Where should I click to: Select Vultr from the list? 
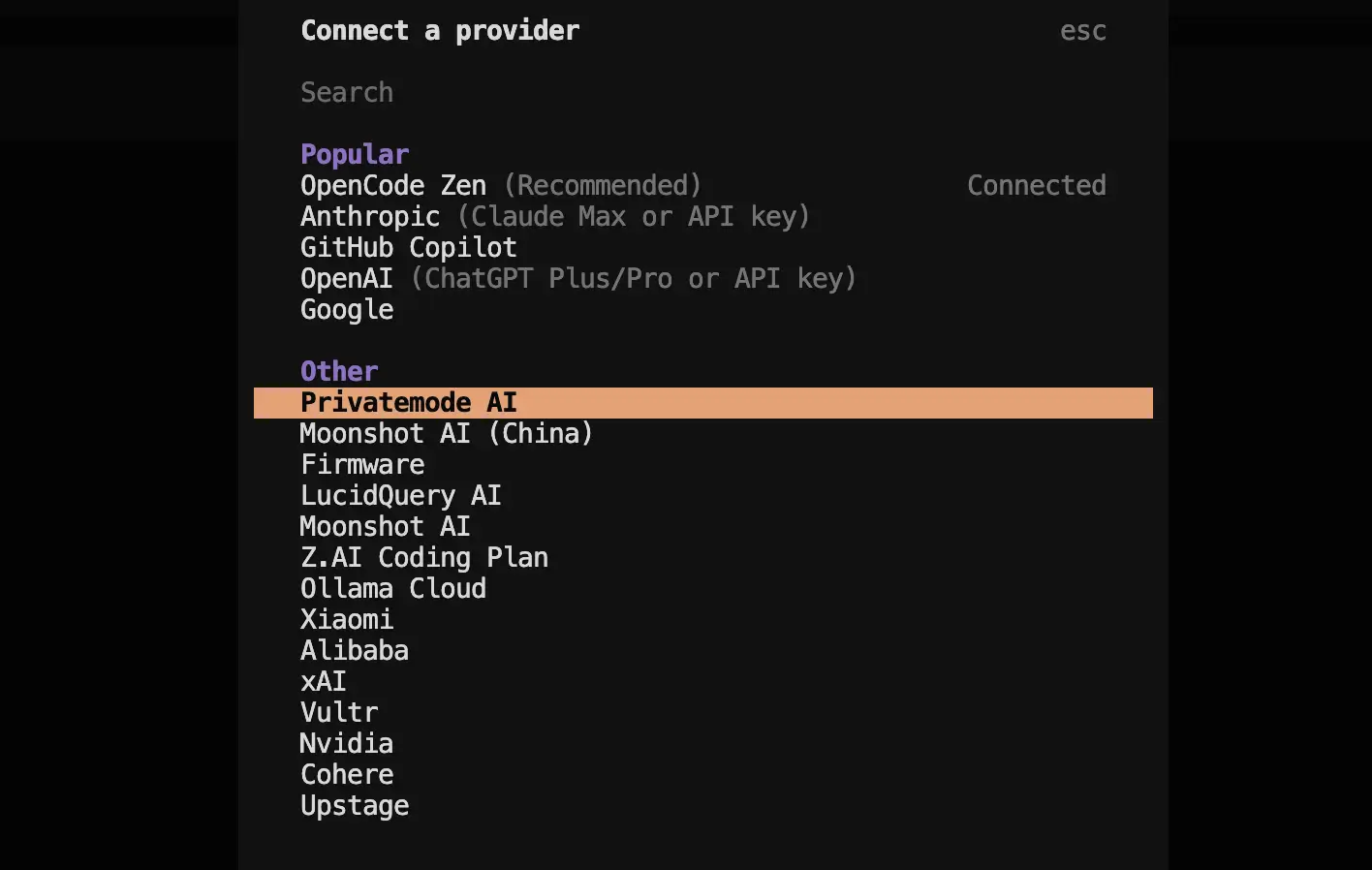click(x=339, y=712)
